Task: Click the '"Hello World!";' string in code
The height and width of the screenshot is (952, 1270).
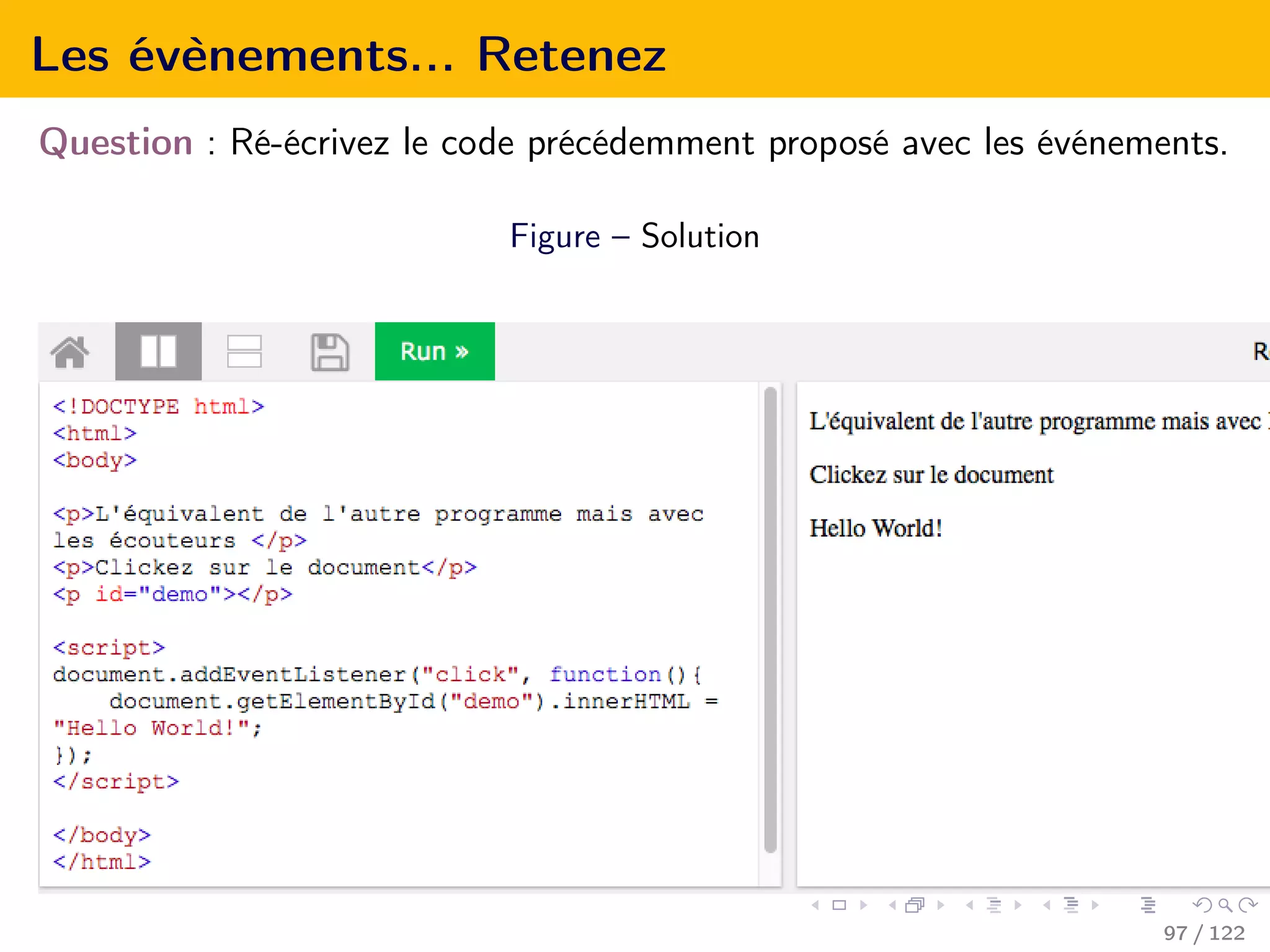Action: 158,728
